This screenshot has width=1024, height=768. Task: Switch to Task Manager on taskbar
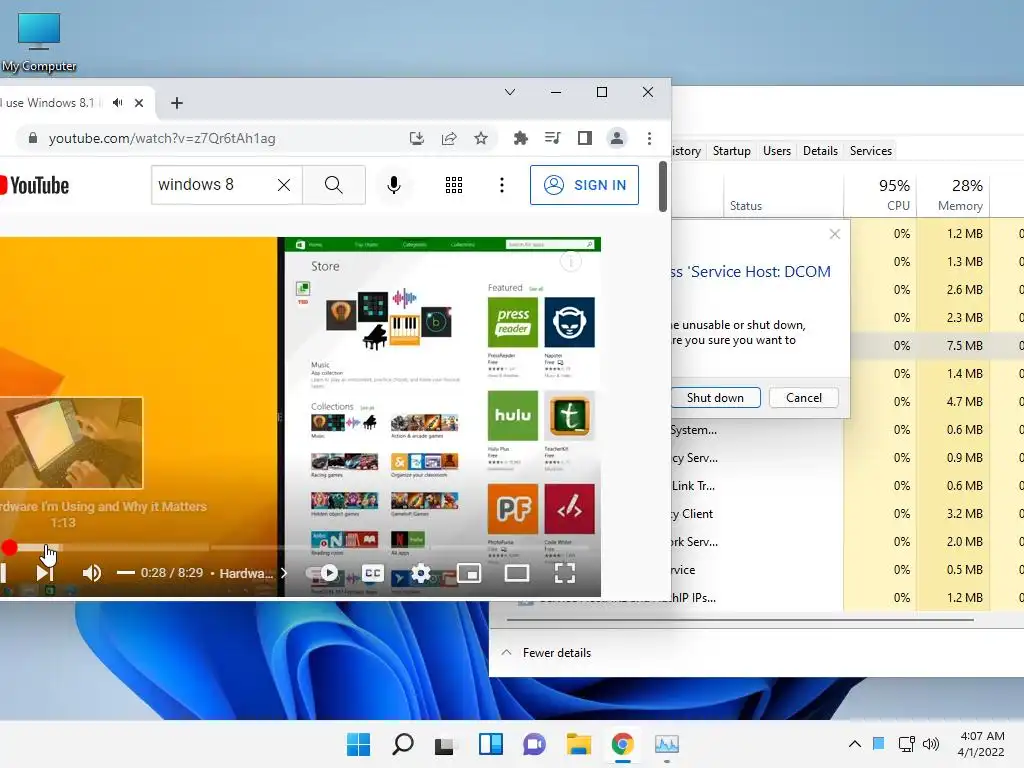[667, 744]
